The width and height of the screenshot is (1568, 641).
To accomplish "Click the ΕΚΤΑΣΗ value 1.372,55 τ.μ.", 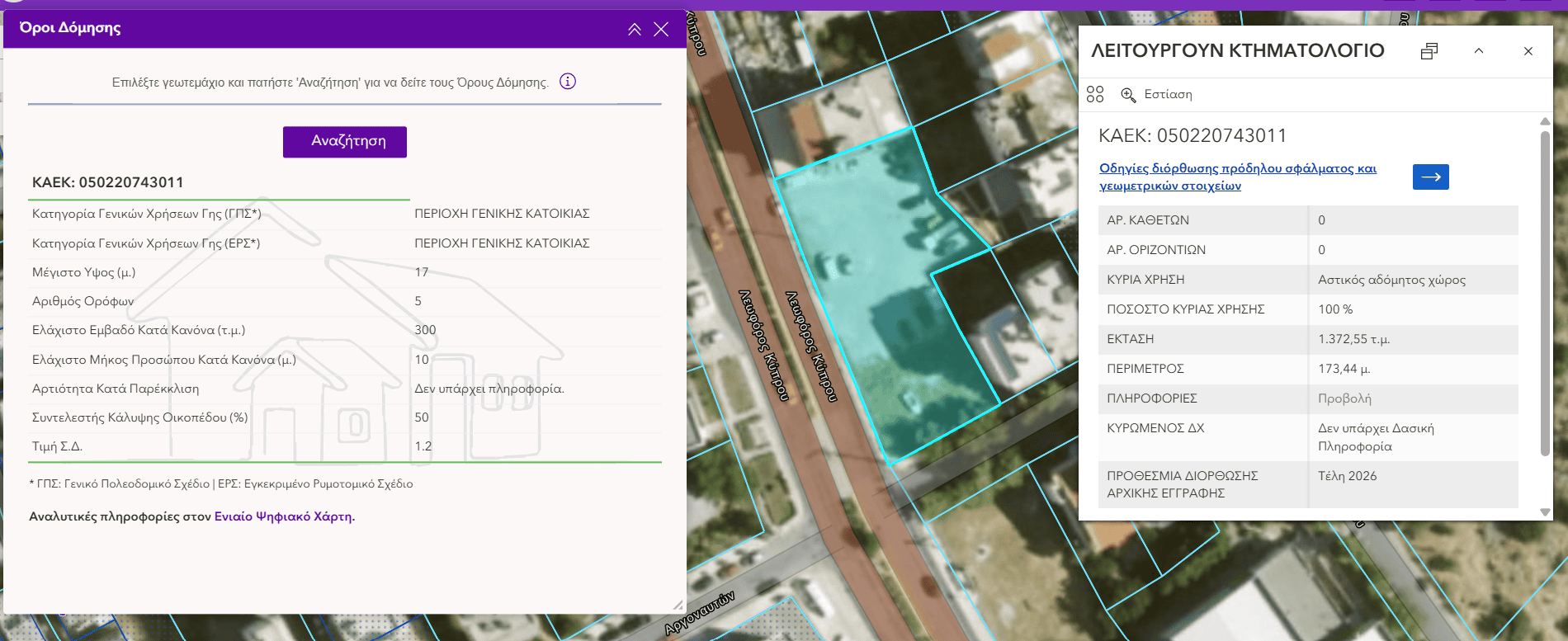I will (1353, 339).
